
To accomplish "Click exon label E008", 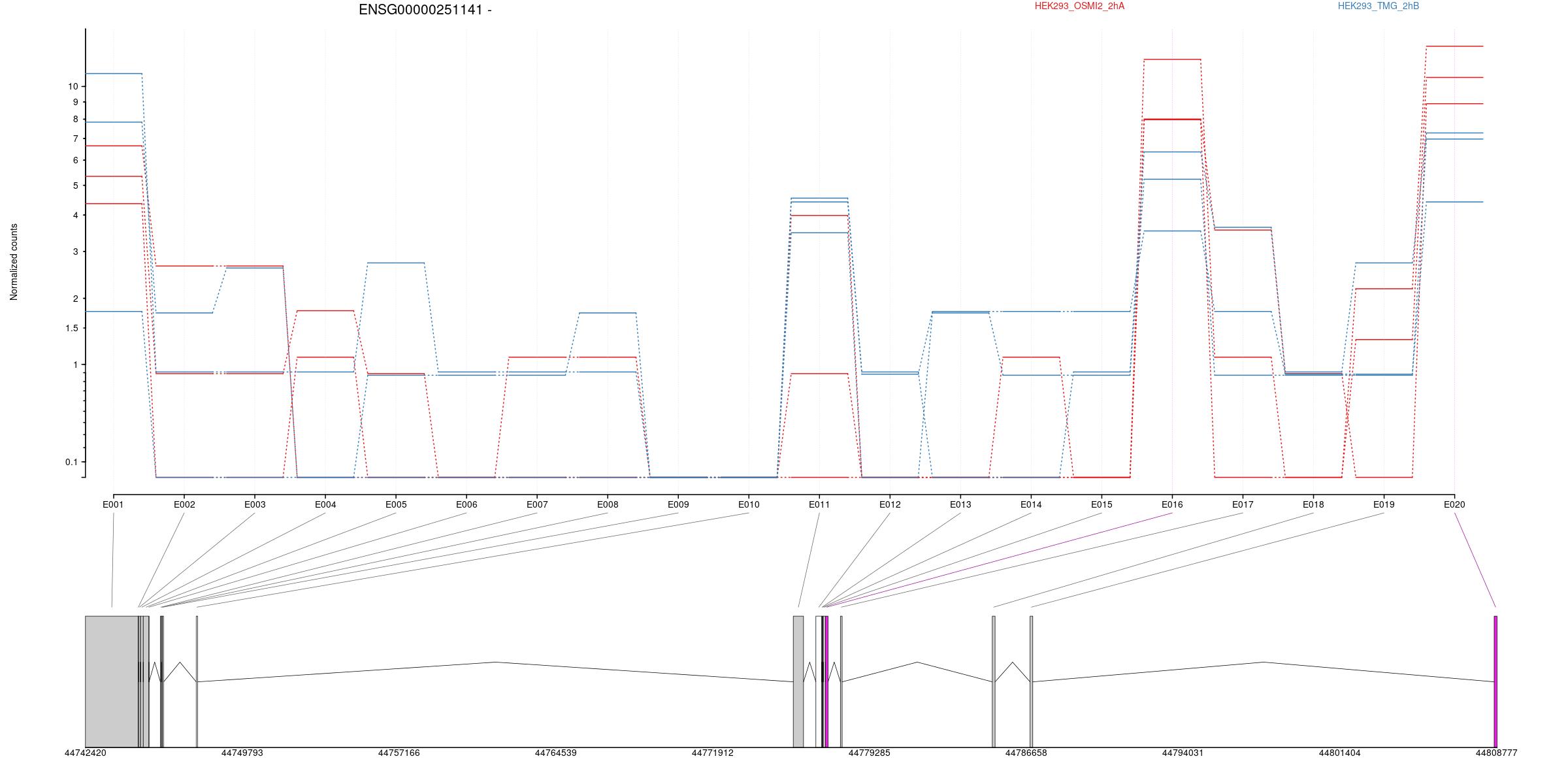I will 608,504.
